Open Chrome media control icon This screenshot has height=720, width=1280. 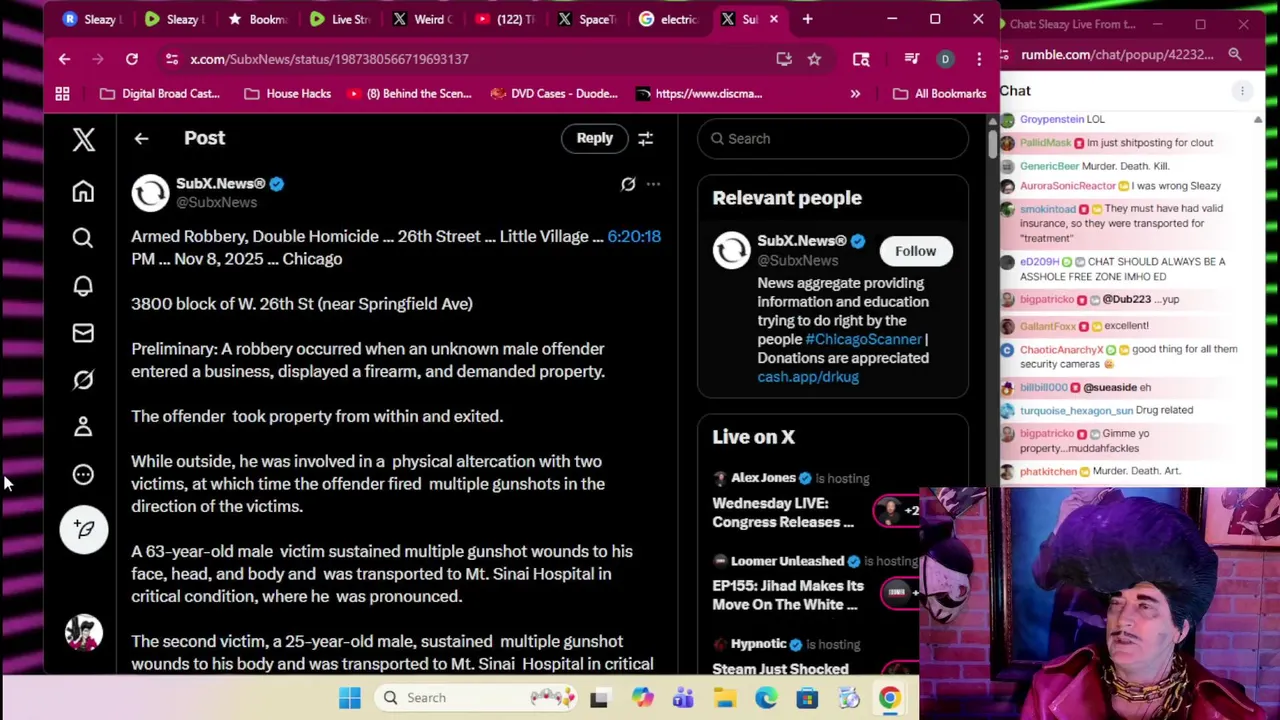tap(911, 59)
